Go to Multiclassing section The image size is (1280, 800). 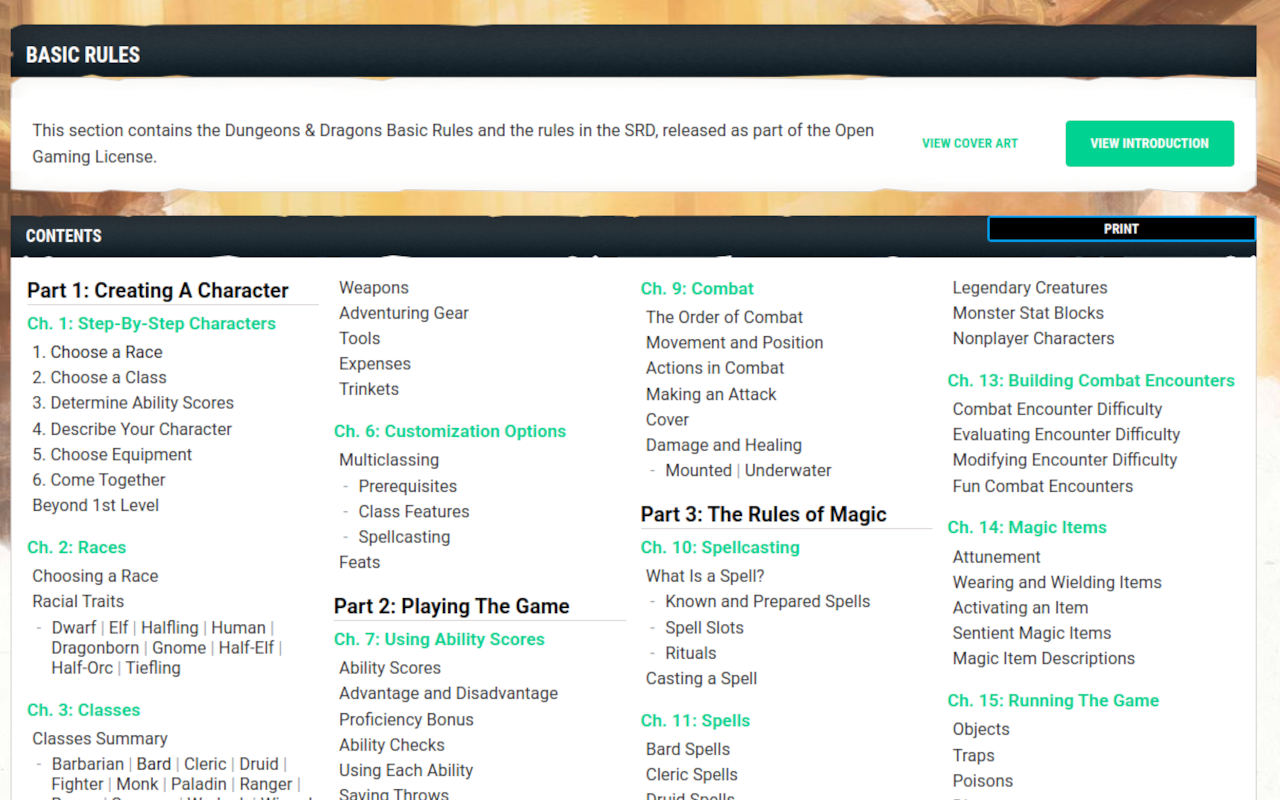389,460
